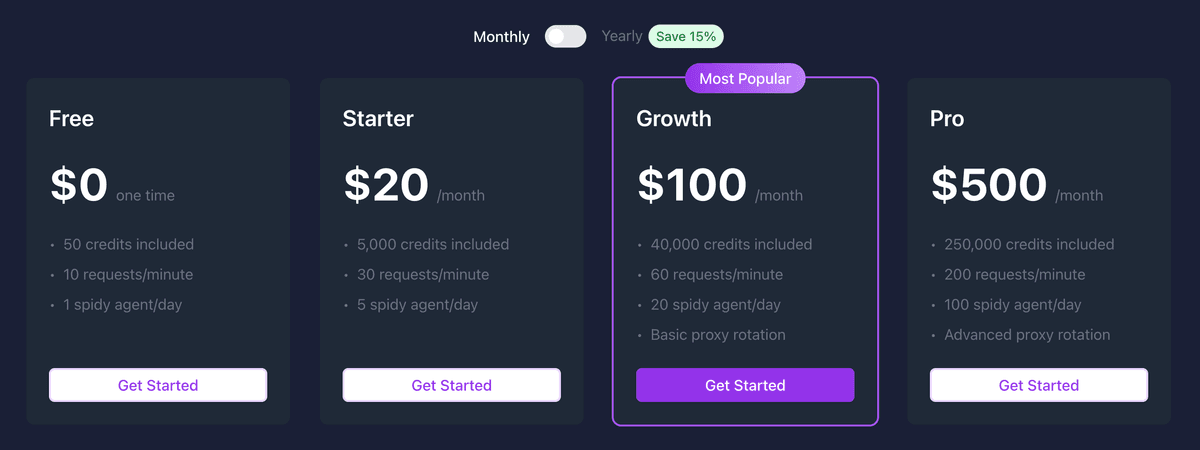This screenshot has width=1200, height=450.
Task: Click the $500 Pro price
Action: click(x=988, y=186)
